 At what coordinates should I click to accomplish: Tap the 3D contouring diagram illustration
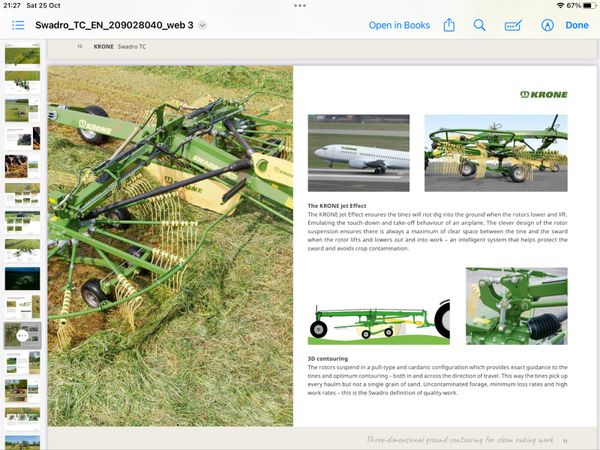[x=379, y=322]
